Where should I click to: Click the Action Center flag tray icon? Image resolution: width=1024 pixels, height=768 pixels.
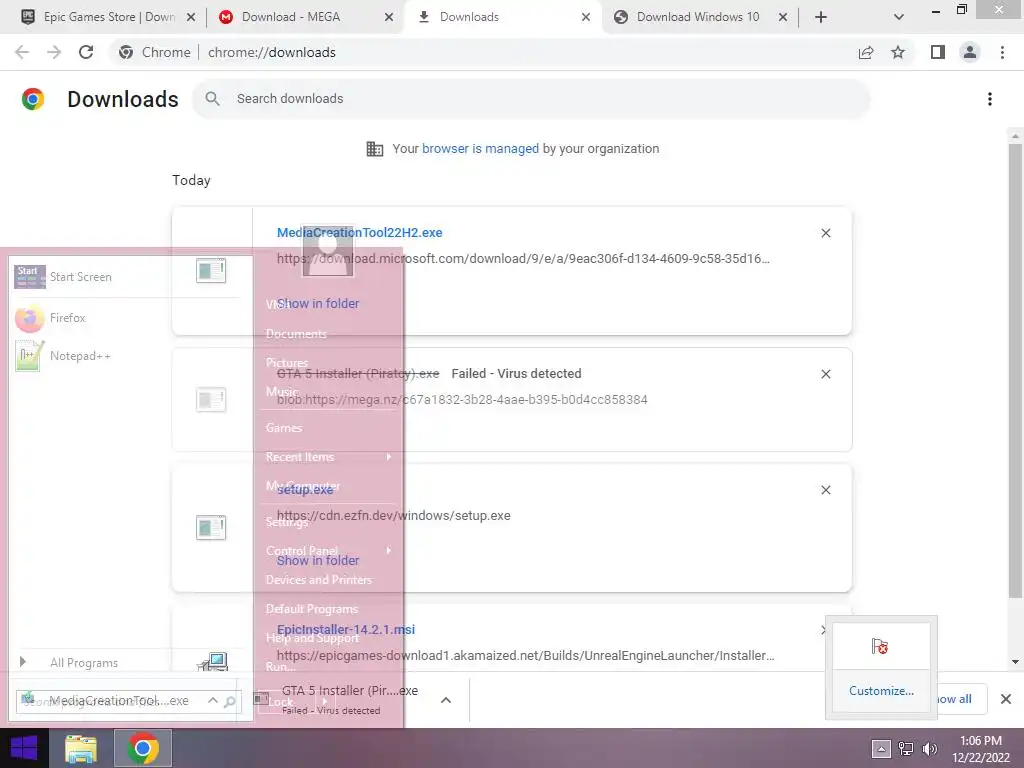coord(880,646)
